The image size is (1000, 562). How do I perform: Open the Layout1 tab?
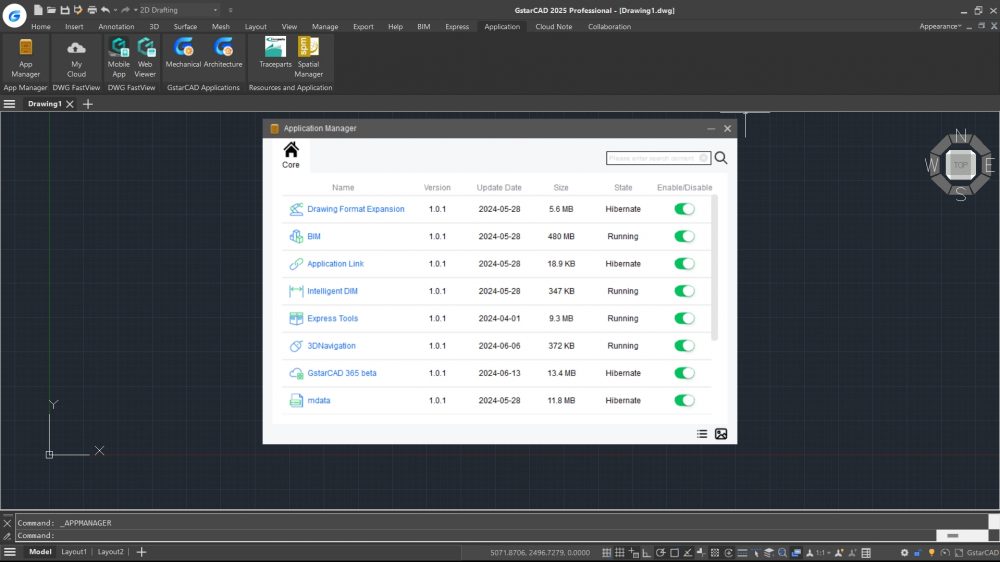coord(74,552)
